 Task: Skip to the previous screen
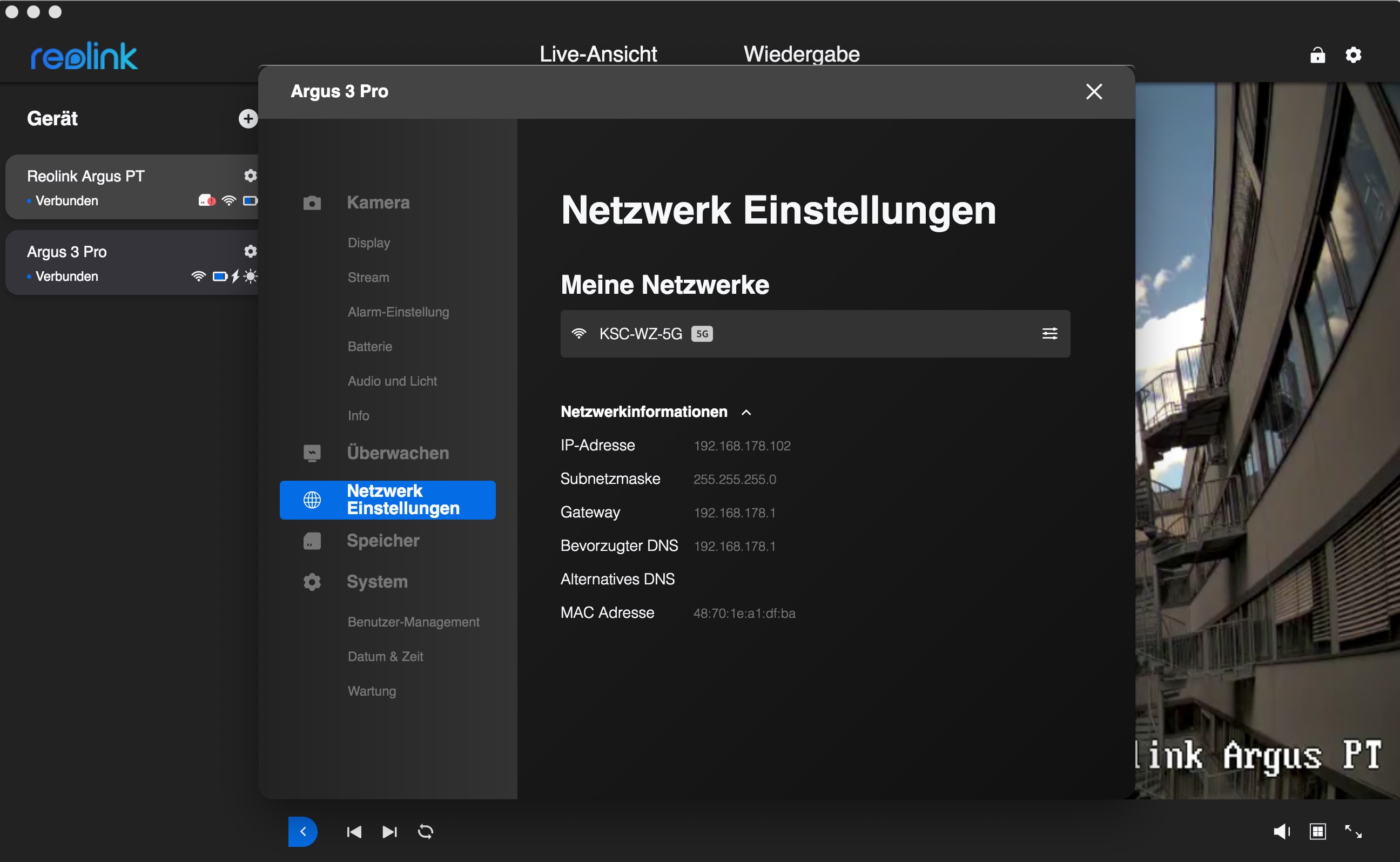(x=353, y=832)
